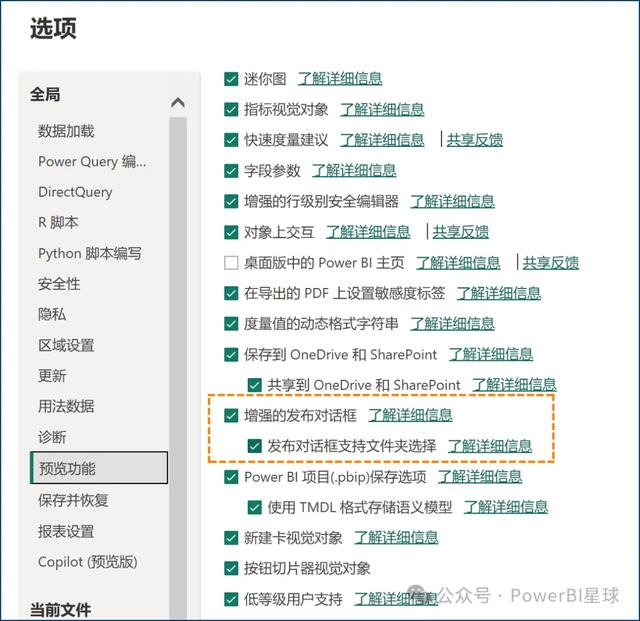
Task: Open 了解详细信息 for 增强的发布对话框
Action: point(410,416)
